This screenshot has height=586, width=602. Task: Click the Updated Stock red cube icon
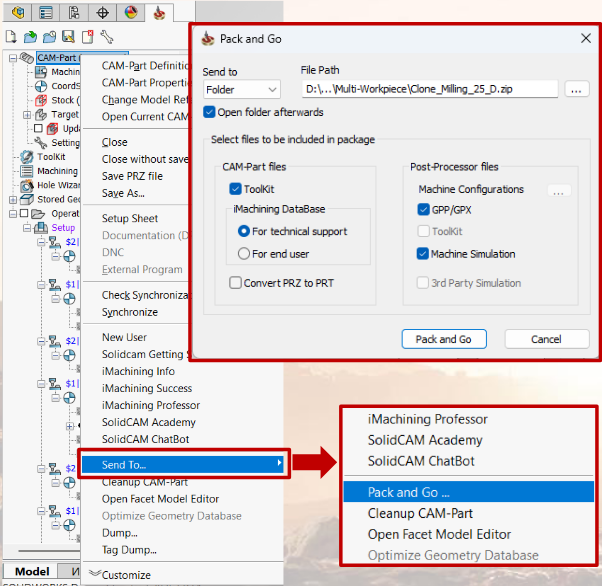tap(52, 129)
